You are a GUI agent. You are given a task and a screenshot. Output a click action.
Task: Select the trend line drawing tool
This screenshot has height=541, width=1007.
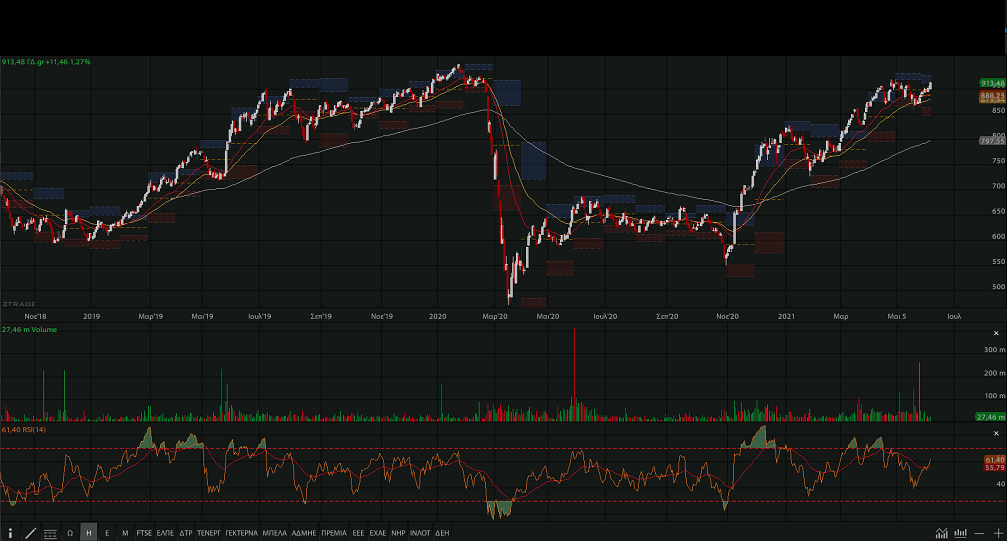[x=30, y=533]
